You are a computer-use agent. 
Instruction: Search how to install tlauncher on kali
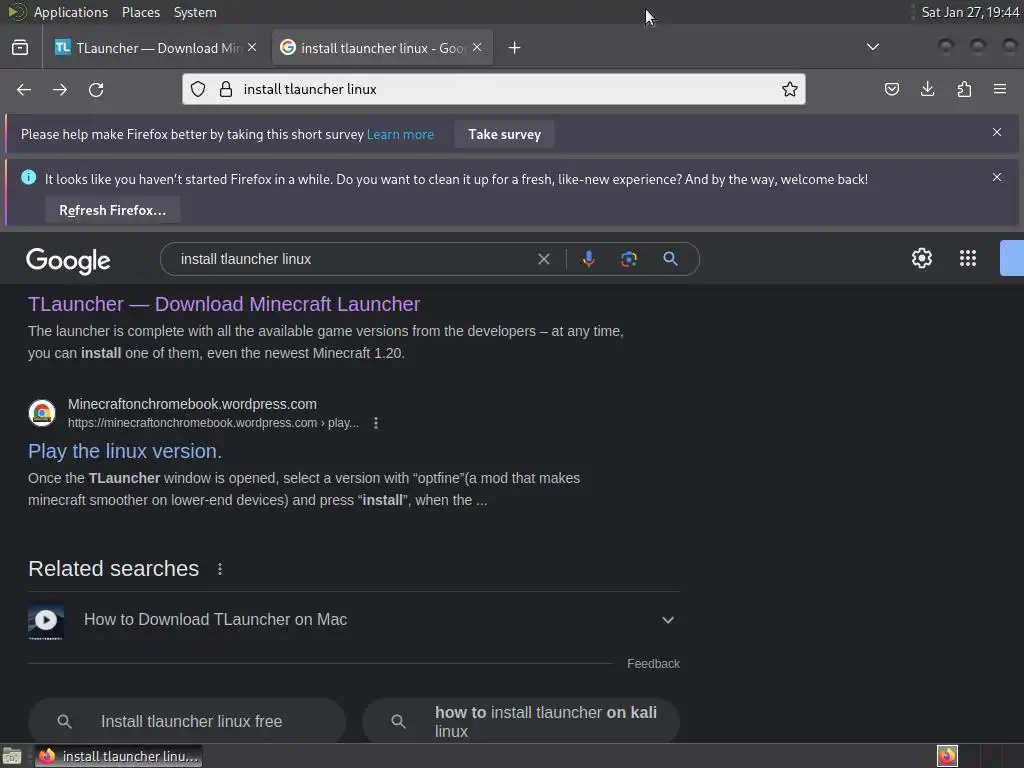coord(521,721)
